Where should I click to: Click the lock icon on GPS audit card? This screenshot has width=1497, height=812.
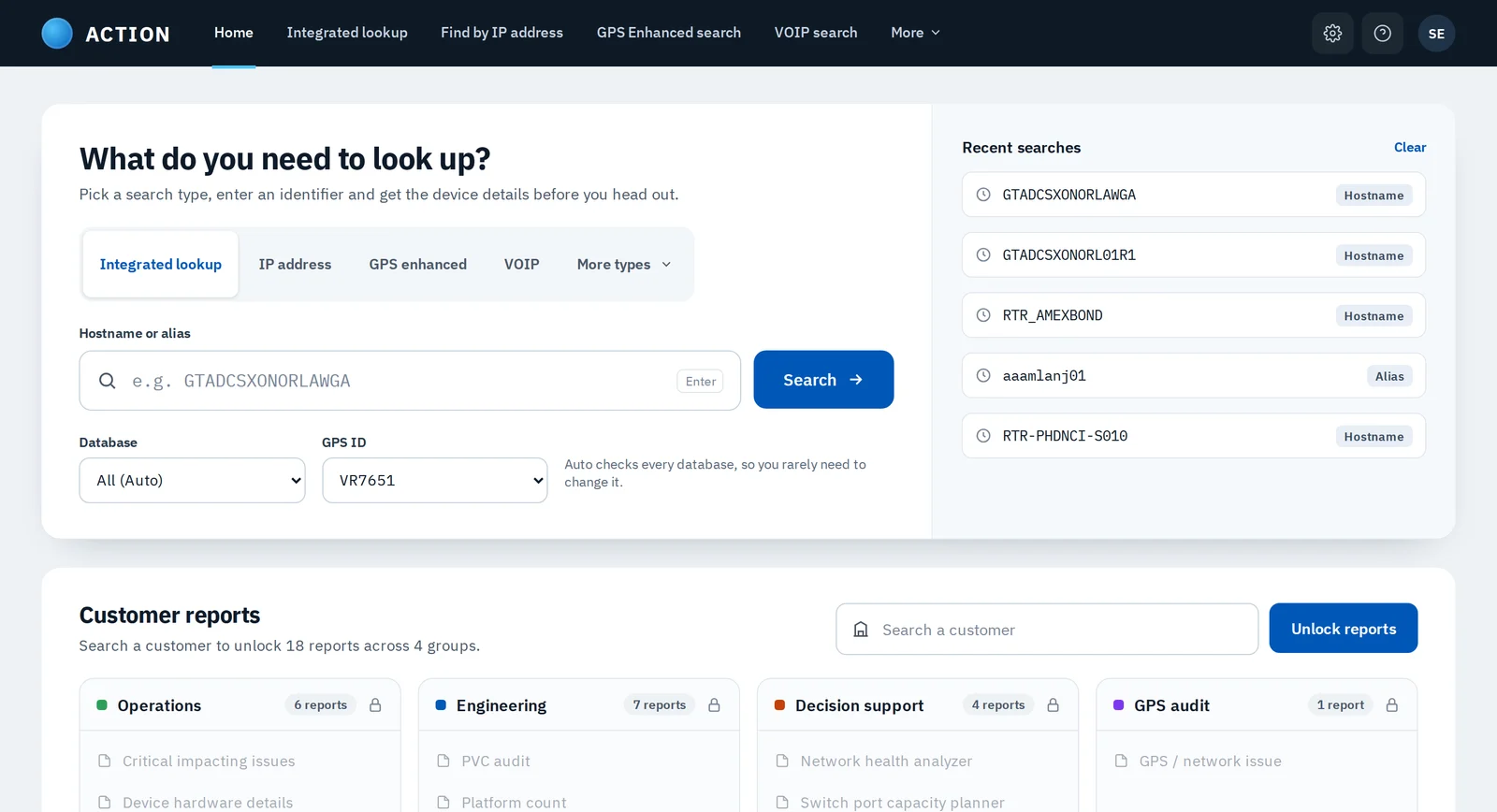[1391, 705]
